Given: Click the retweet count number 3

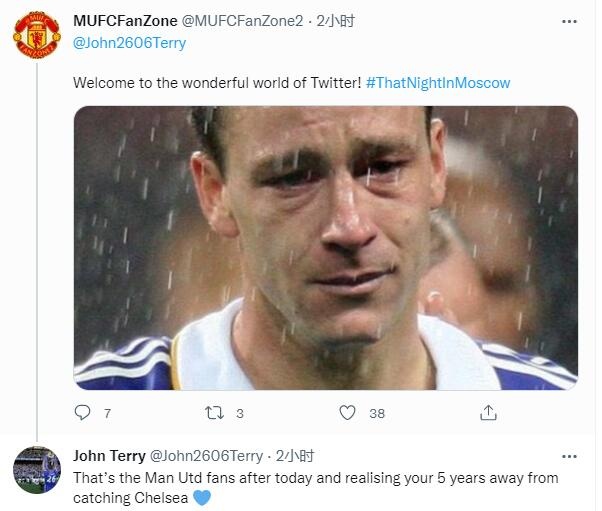Looking at the screenshot, I should point(239,413).
